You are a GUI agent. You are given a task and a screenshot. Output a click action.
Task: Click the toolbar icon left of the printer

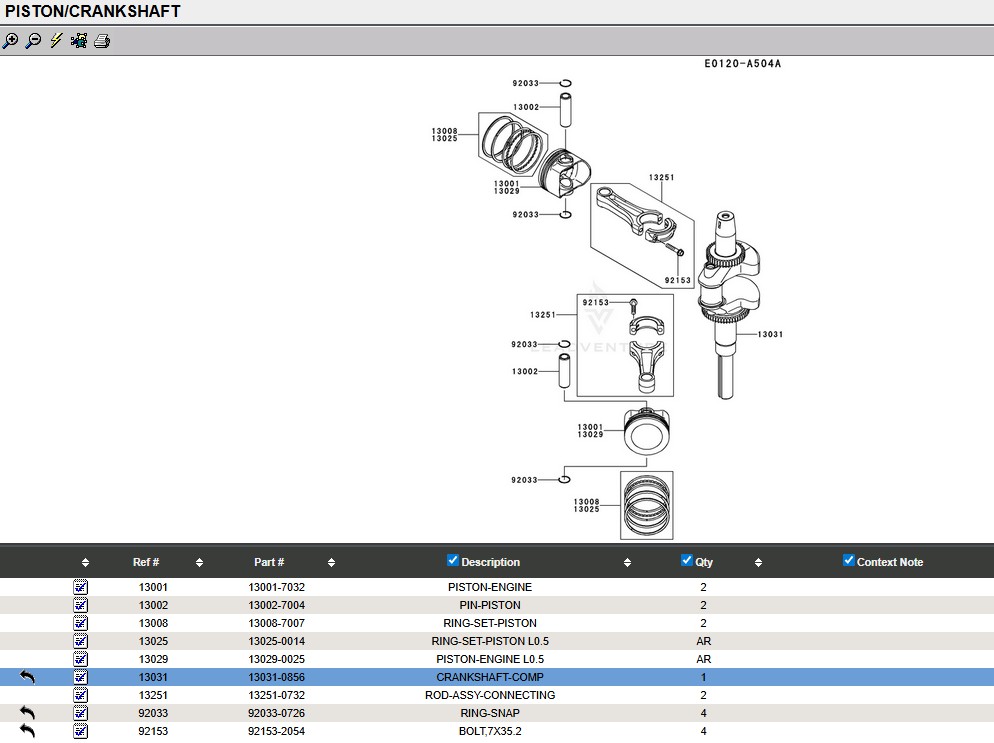coord(79,41)
